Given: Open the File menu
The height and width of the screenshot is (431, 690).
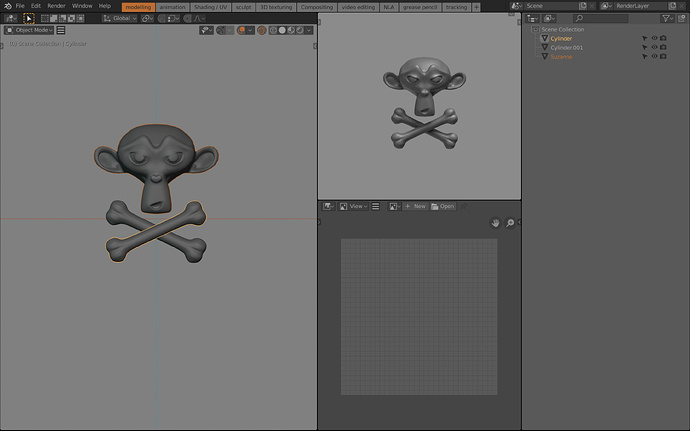Looking at the screenshot, I should pyautogui.click(x=20, y=6).
